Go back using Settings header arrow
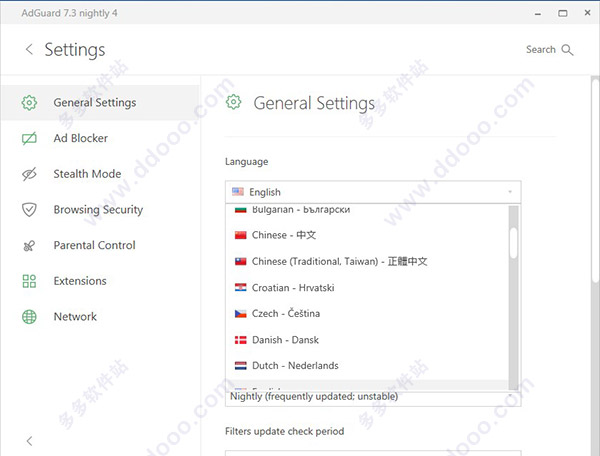The height and width of the screenshot is (456, 600). (29, 49)
